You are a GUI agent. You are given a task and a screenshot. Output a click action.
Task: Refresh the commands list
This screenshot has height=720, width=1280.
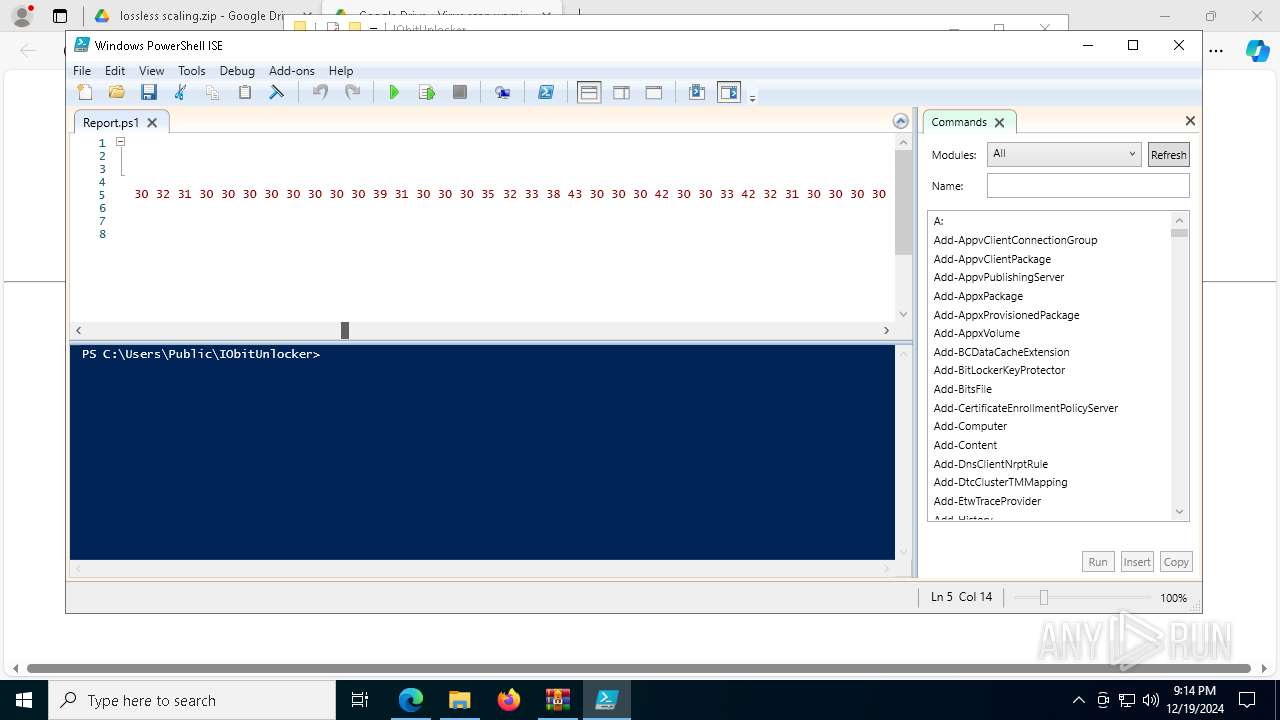[1168, 155]
